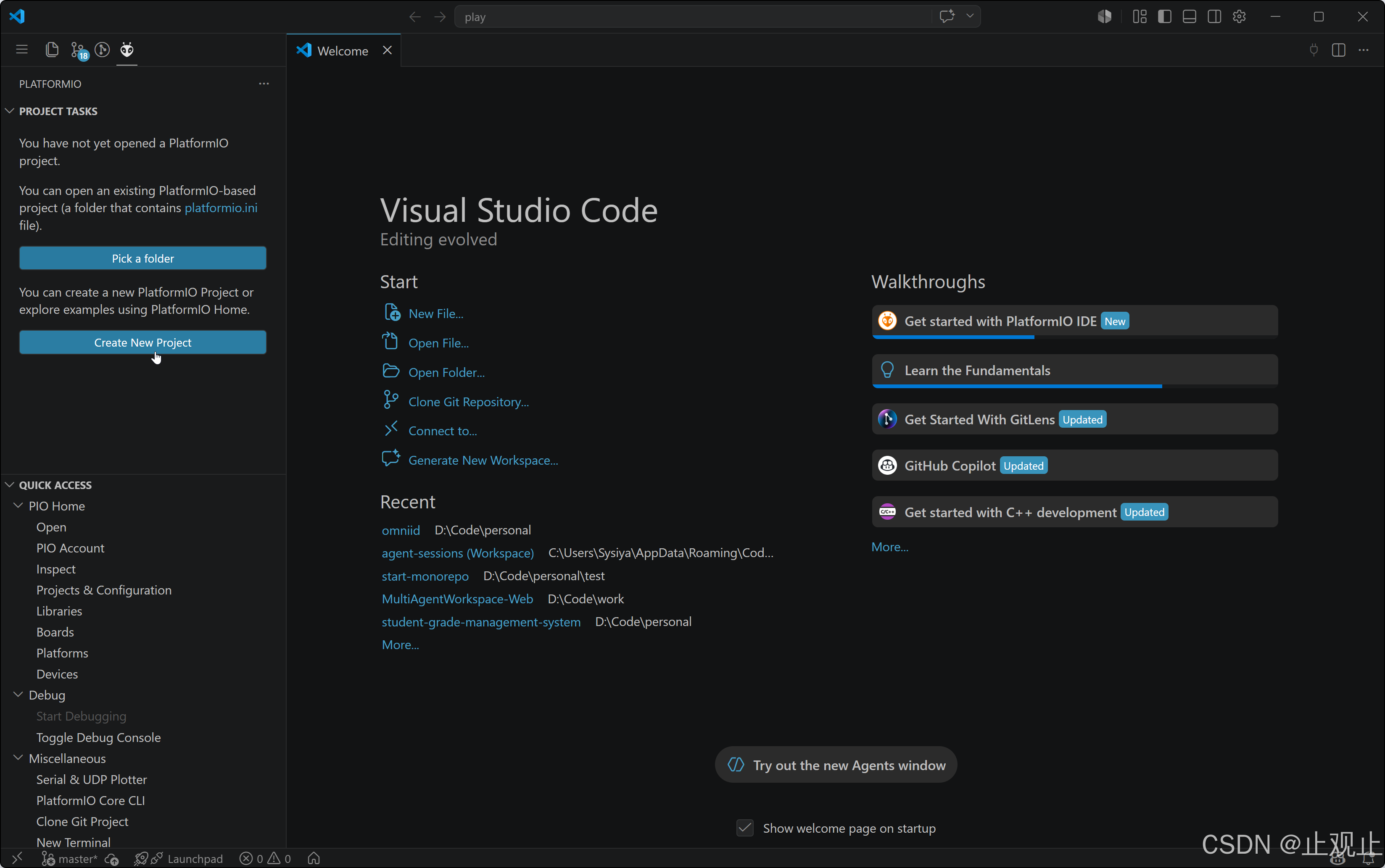Click the Create New Project button
This screenshot has width=1385, height=868.
(143, 342)
